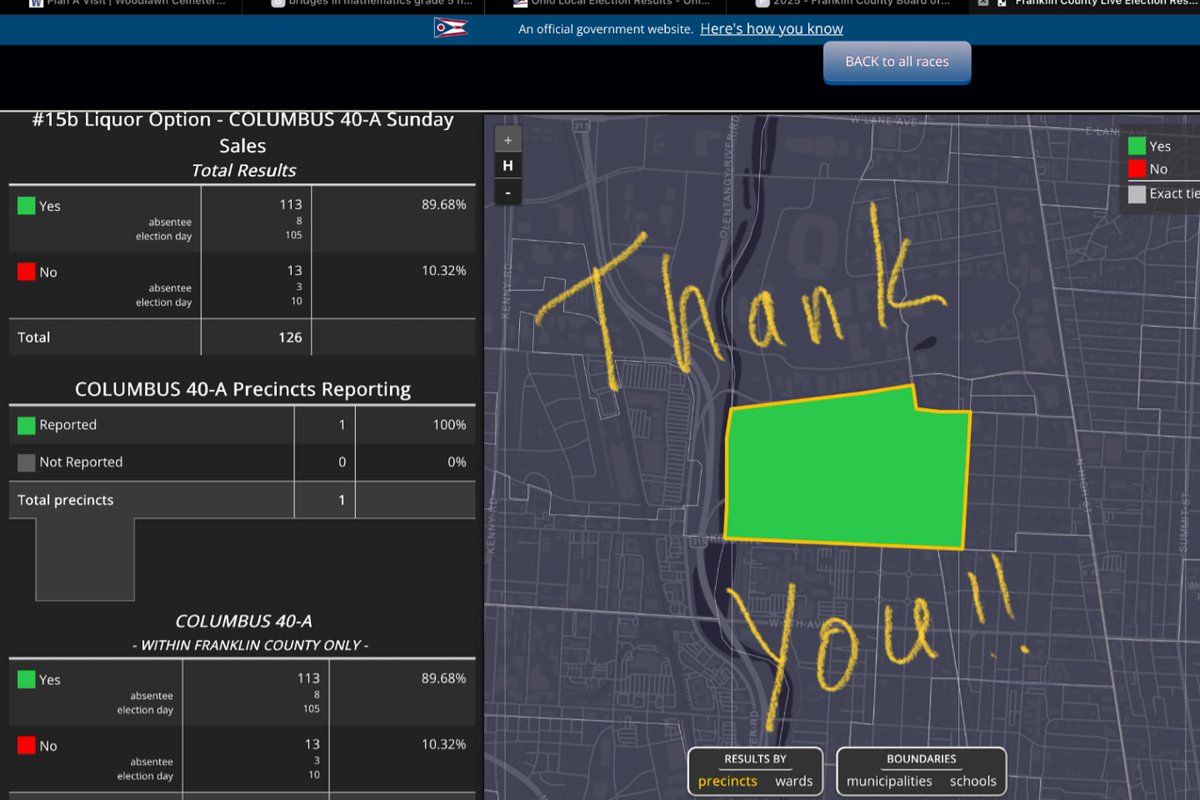This screenshot has height=800, width=1200.
Task: Click the 89.68% value in Total Results
Action: [x=444, y=205]
